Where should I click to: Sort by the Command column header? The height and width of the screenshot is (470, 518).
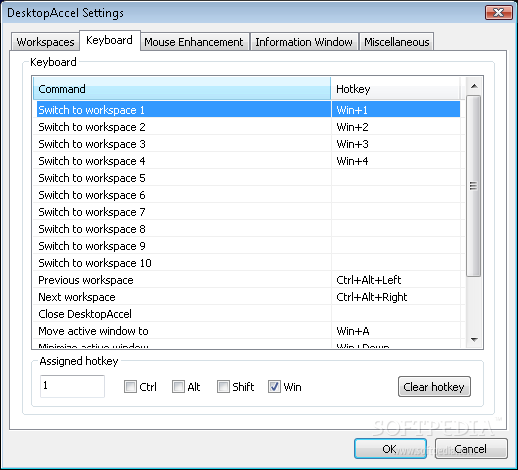[182, 89]
